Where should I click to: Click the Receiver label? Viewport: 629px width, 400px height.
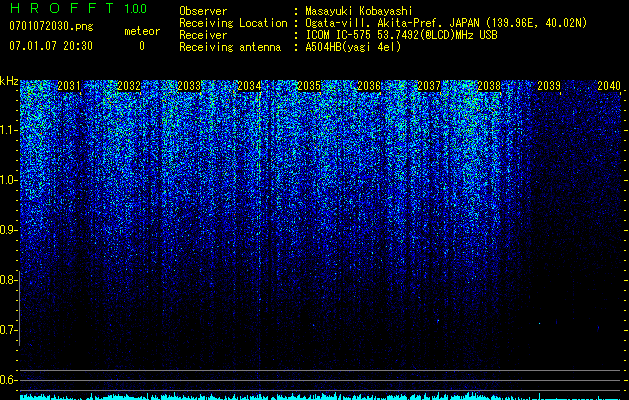click(203, 35)
